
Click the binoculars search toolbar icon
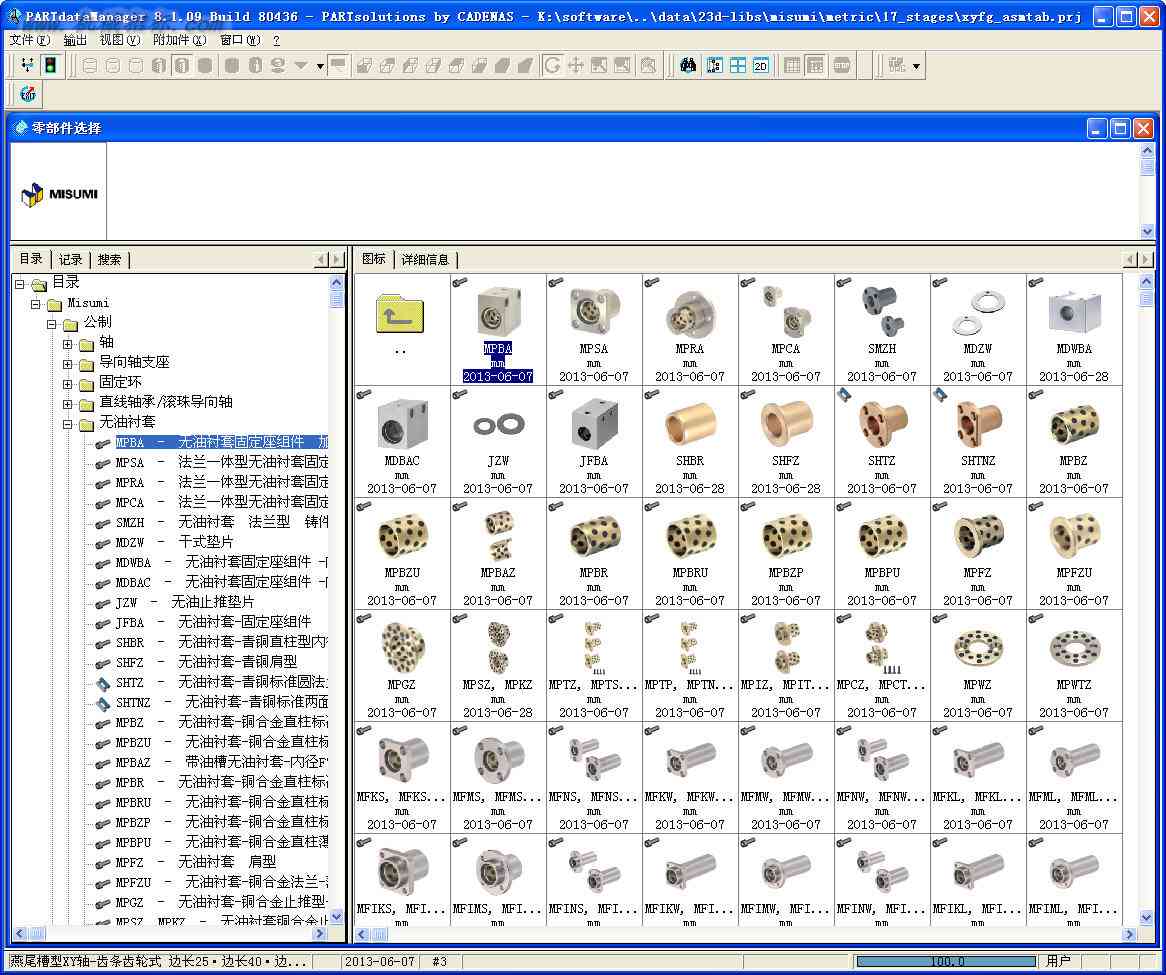pyautogui.click(x=688, y=65)
